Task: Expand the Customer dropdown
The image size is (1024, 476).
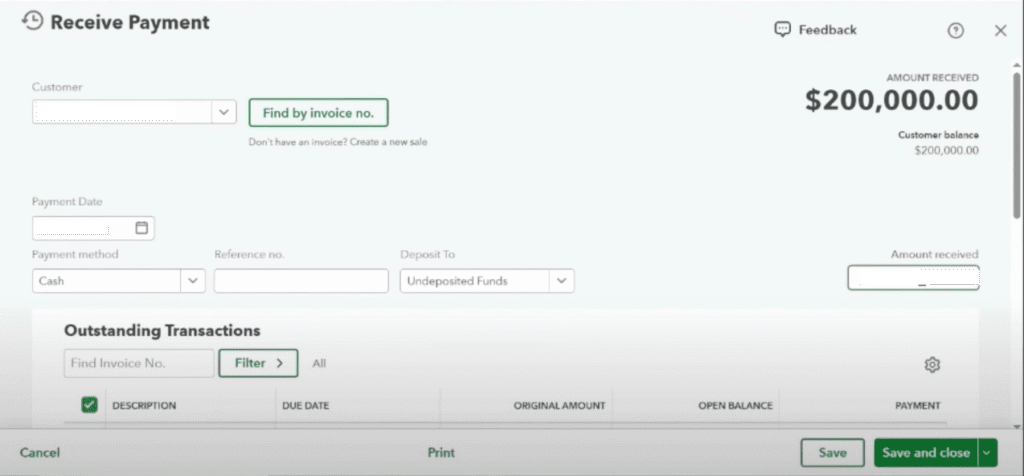Action: coord(223,112)
